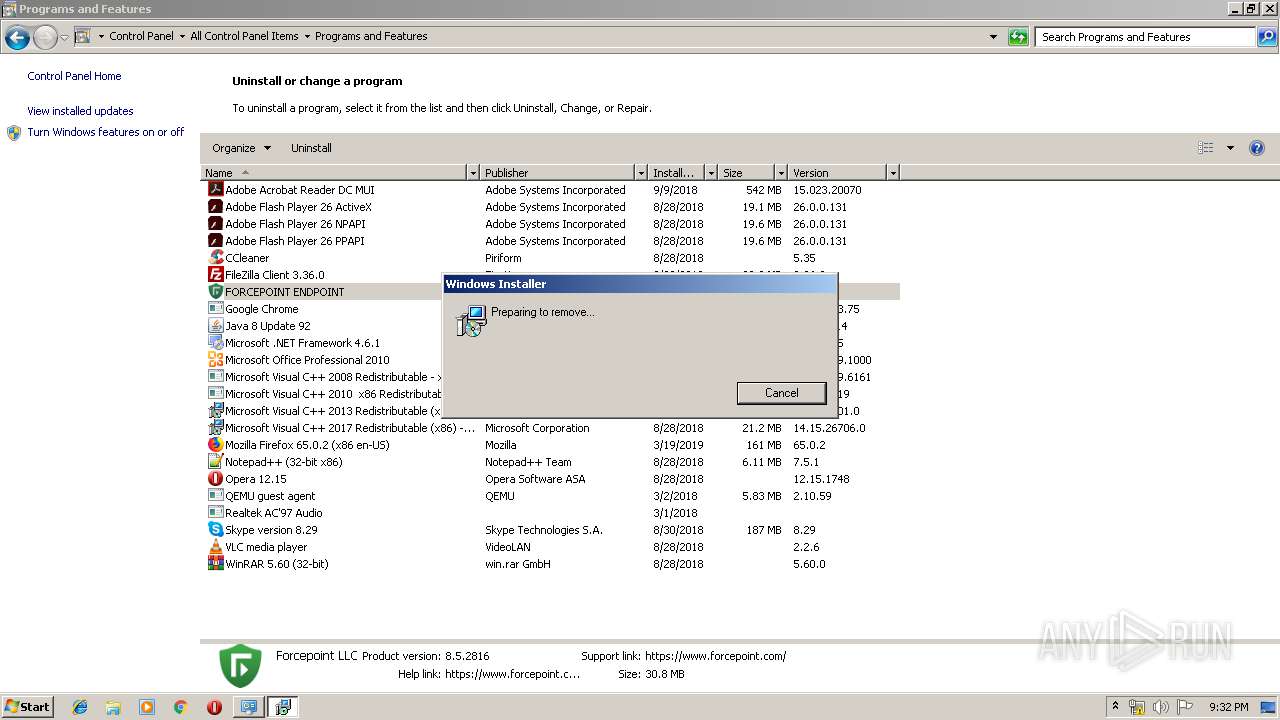Select the win.rar GmbH publisher cell

pos(518,564)
